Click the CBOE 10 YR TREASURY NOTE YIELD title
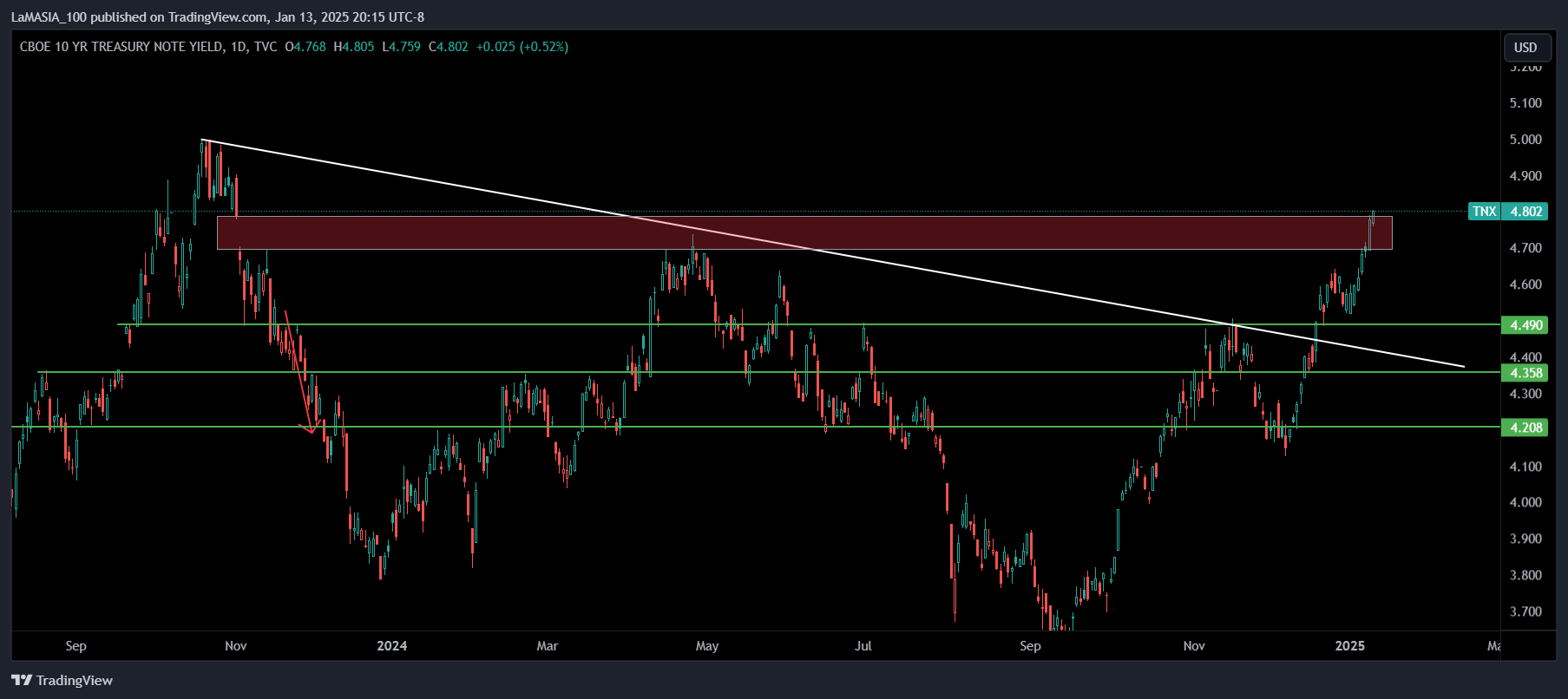Screen dimensions: 1568x699 [x=121, y=47]
